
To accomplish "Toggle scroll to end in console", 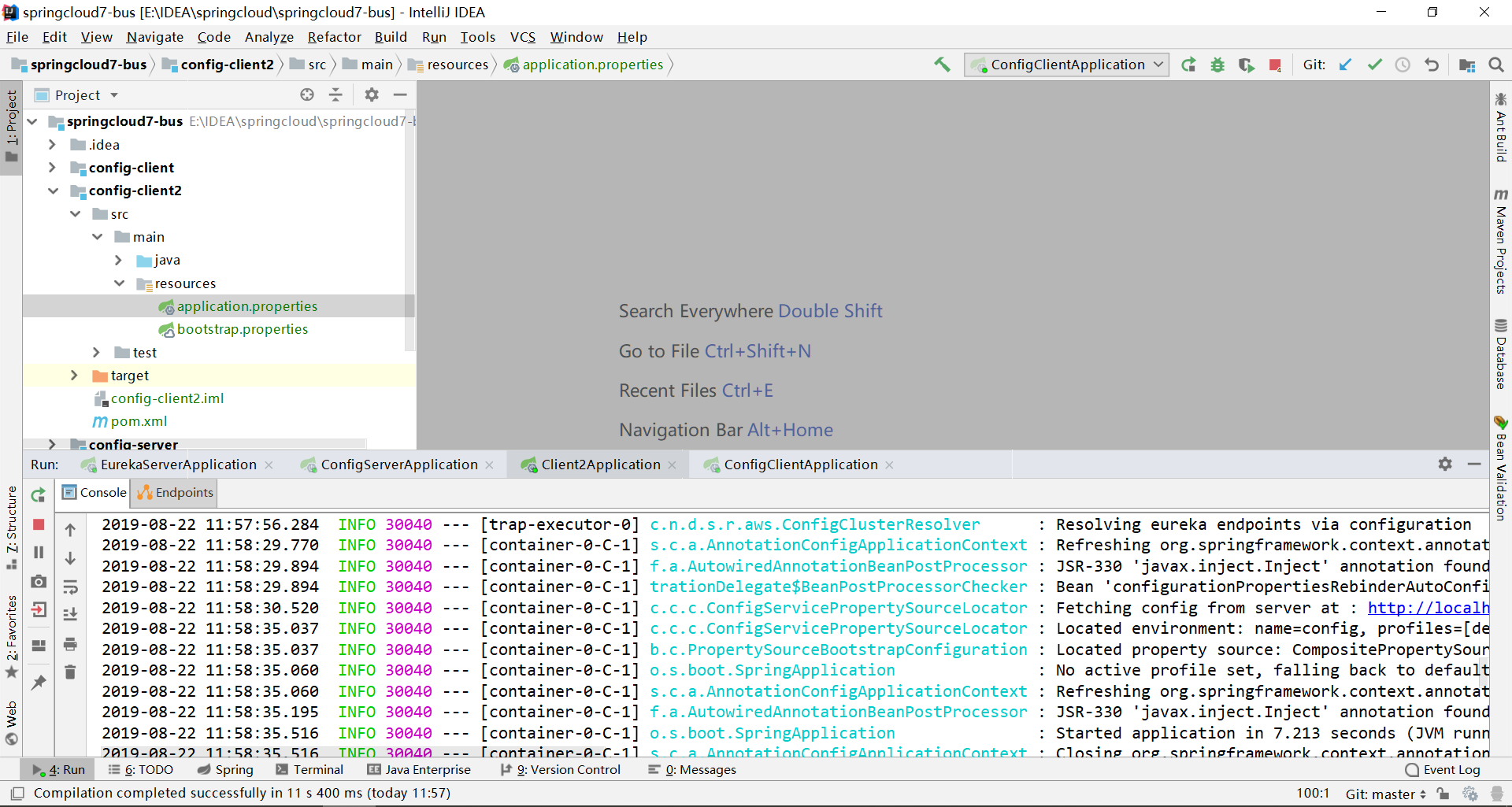I will (70, 615).
